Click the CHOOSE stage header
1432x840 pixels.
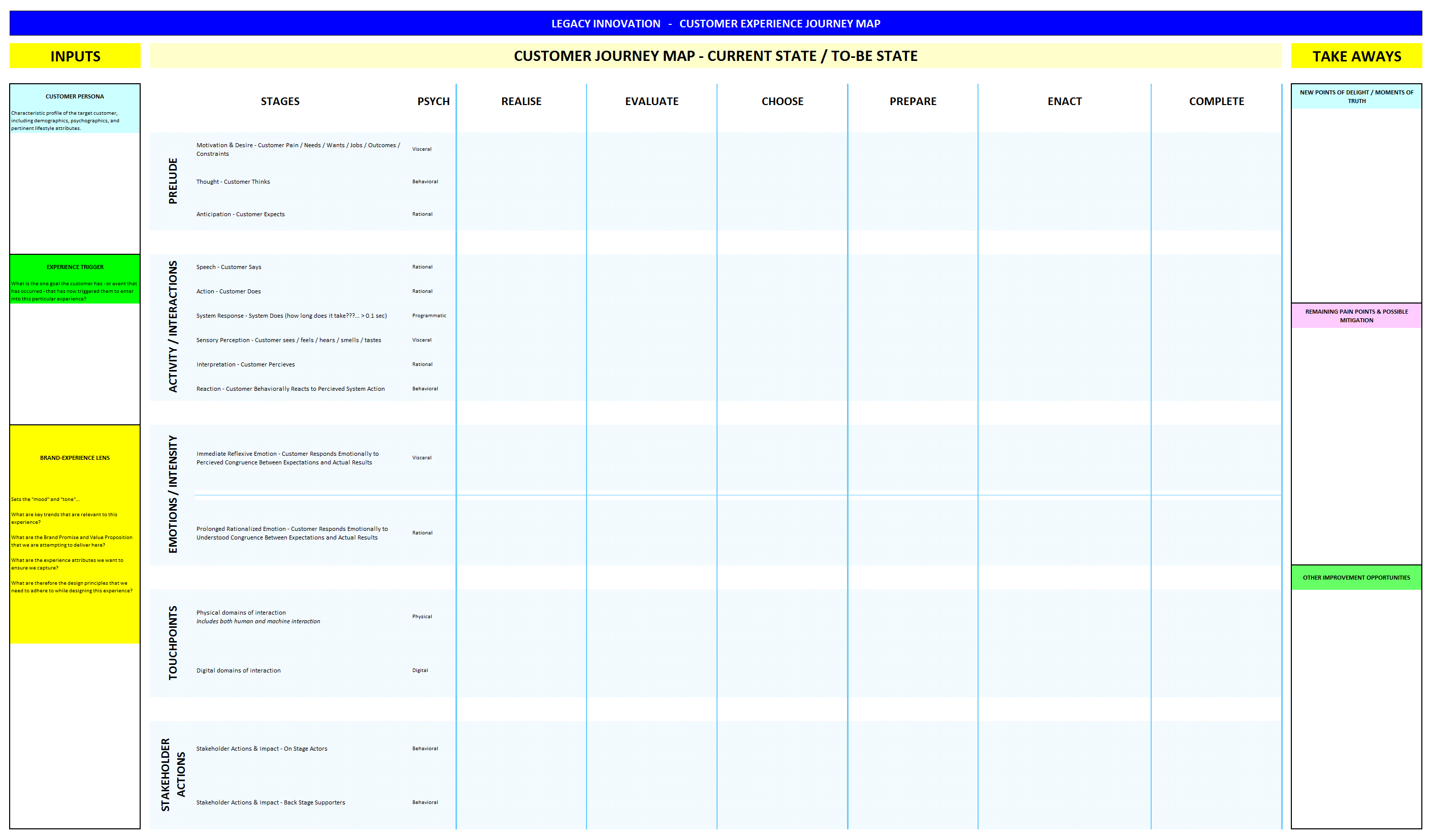(x=783, y=101)
